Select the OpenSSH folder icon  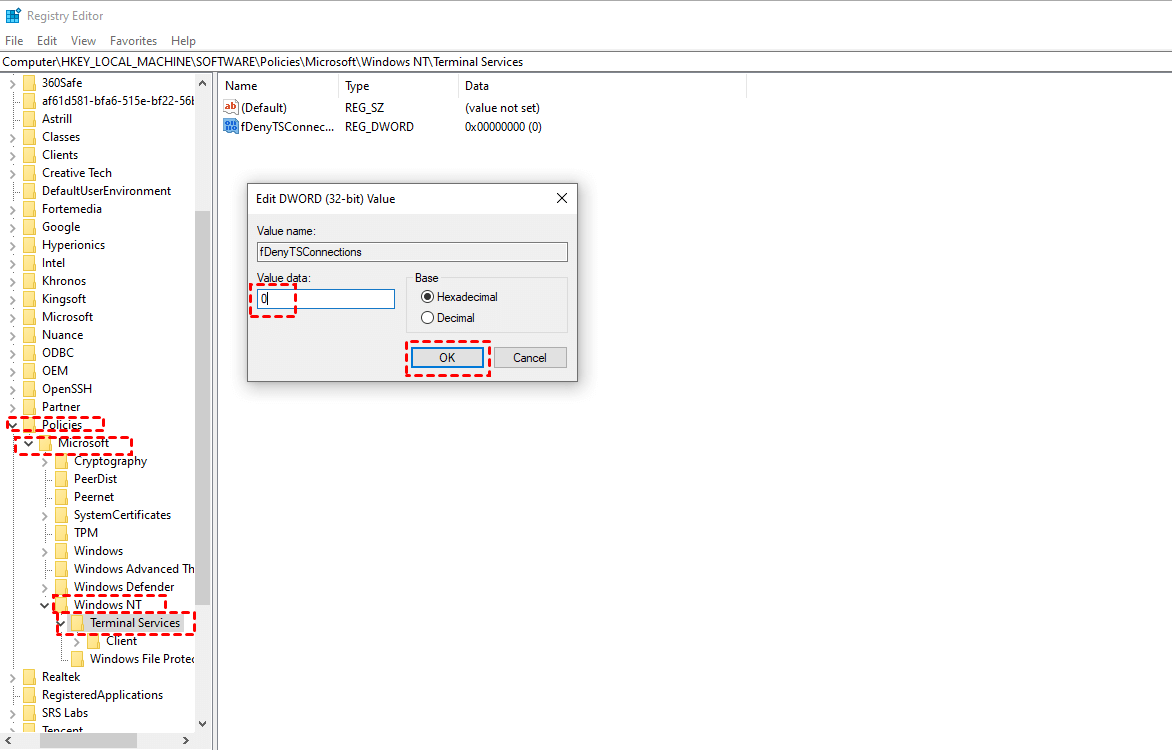click(29, 388)
